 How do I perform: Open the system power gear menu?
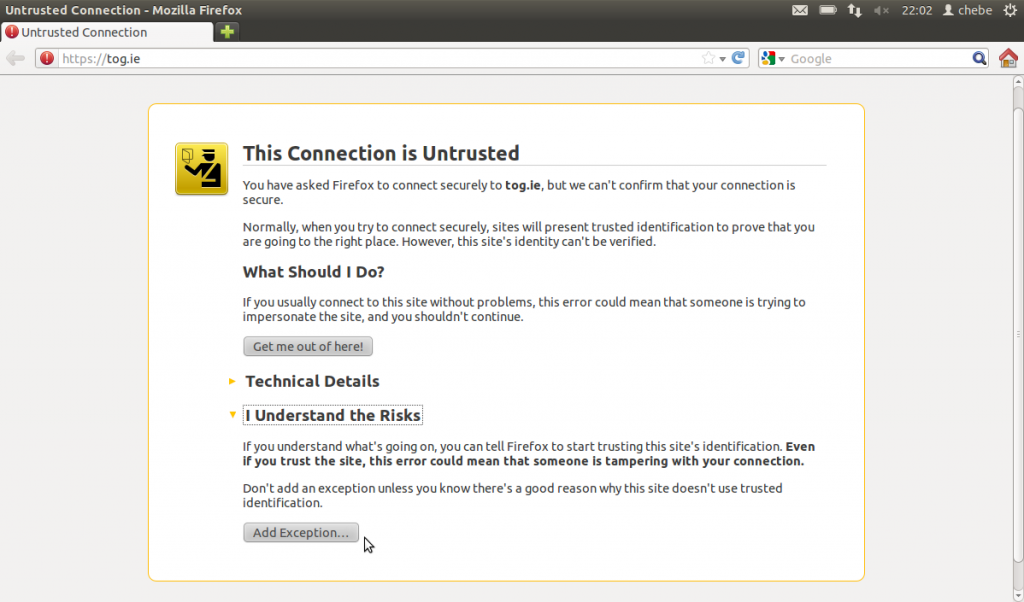pos(1010,10)
